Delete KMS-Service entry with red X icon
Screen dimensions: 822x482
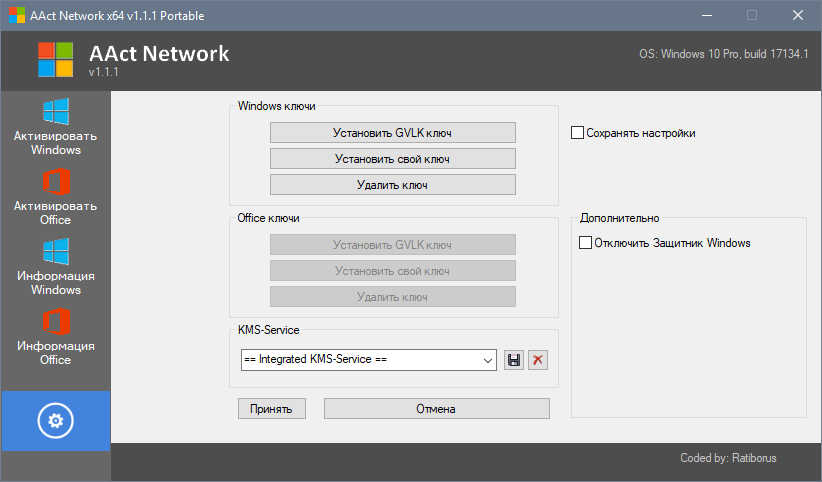(x=538, y=360)
